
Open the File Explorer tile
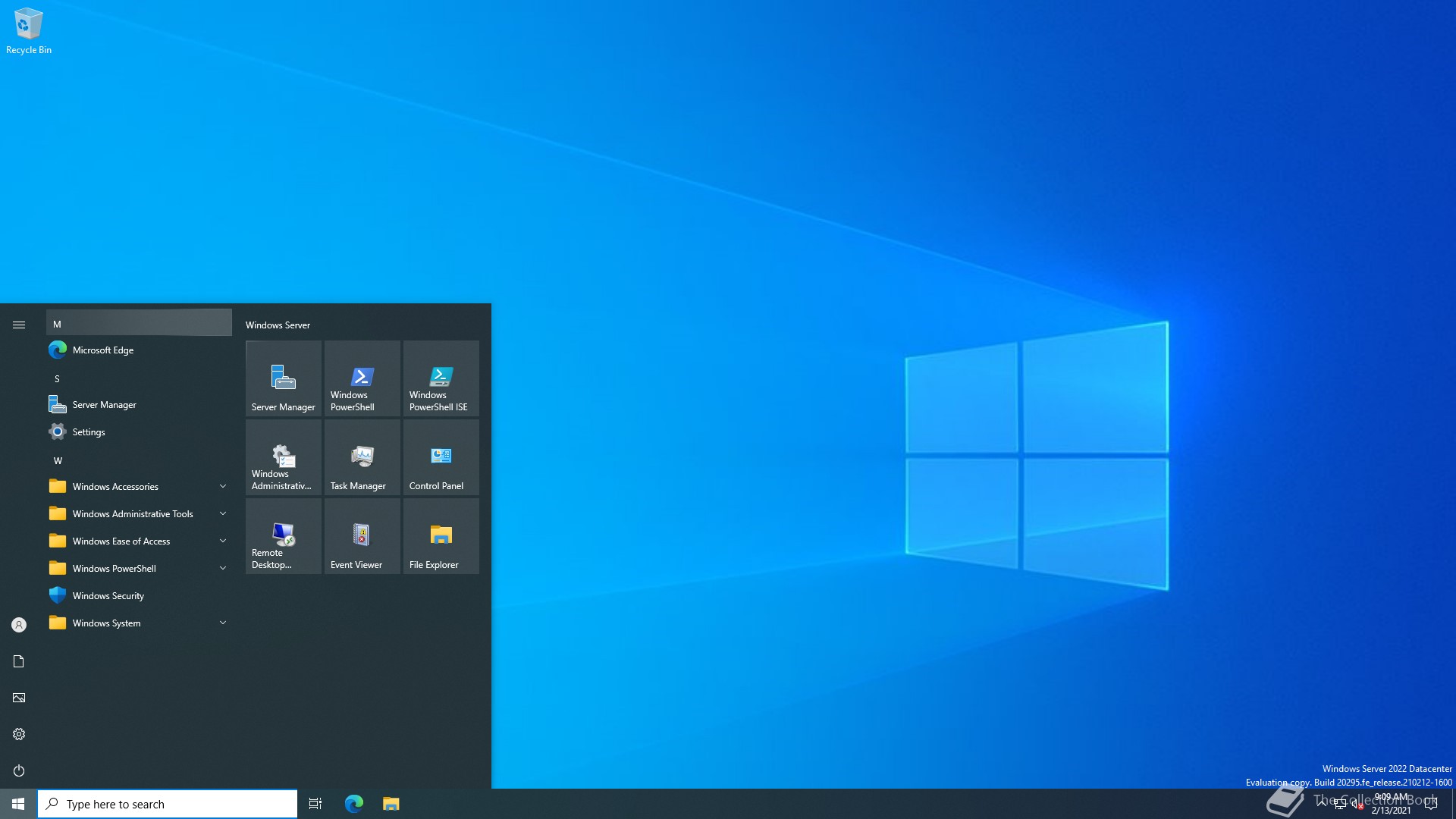click(x=441, y=536)
